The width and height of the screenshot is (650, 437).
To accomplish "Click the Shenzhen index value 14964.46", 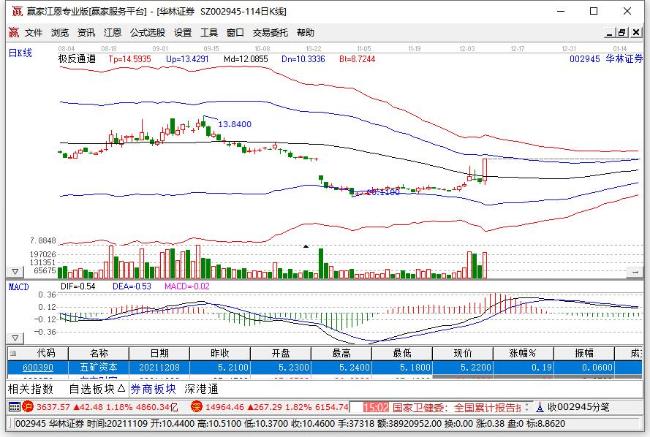I will coord(225,407).
